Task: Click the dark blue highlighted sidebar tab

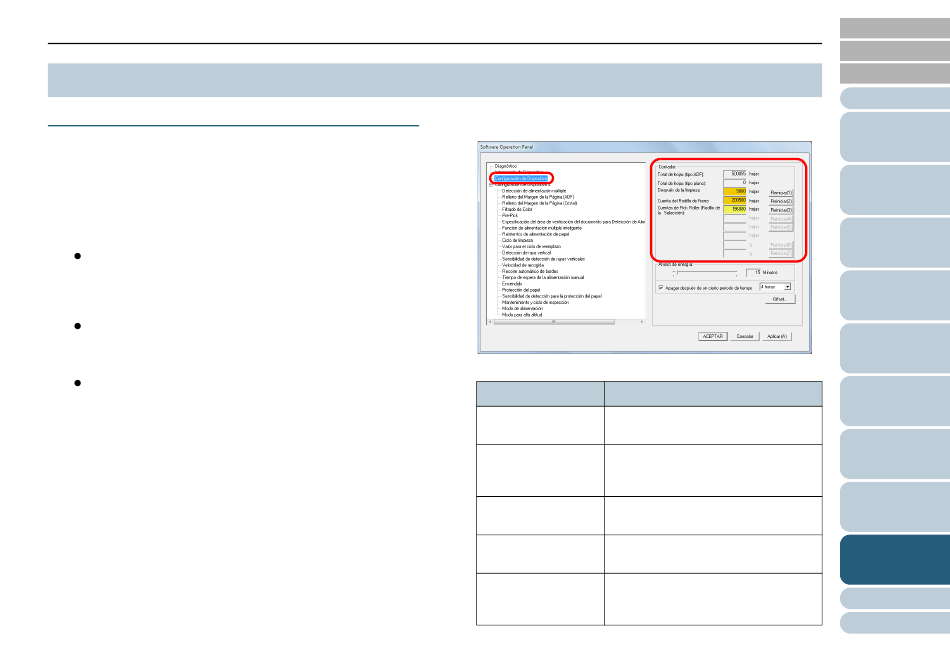Action: pos(894,560)
